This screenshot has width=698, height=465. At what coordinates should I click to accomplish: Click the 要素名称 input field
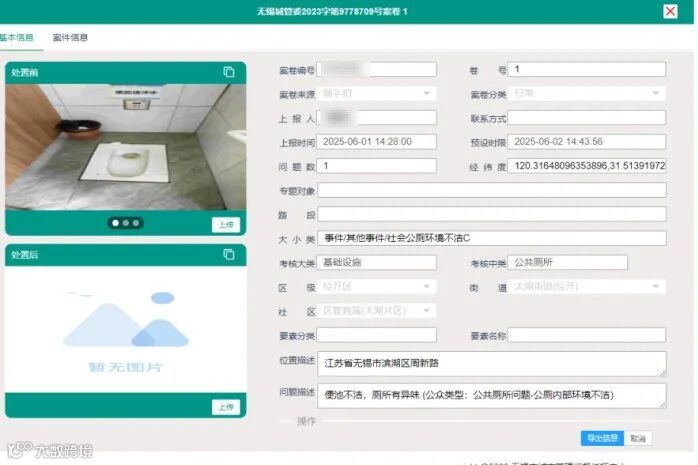(x=587, y=335)
